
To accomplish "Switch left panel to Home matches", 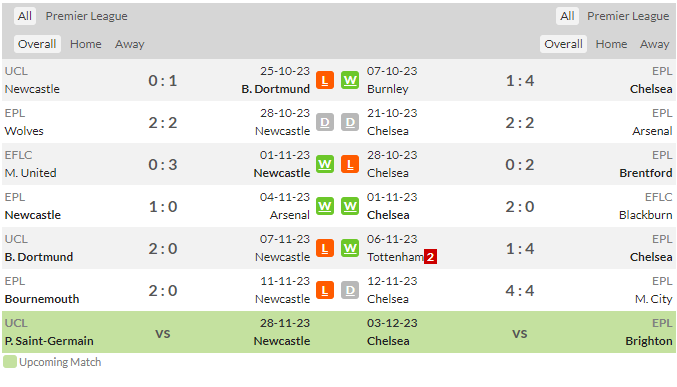I will [x=85, y=44].
